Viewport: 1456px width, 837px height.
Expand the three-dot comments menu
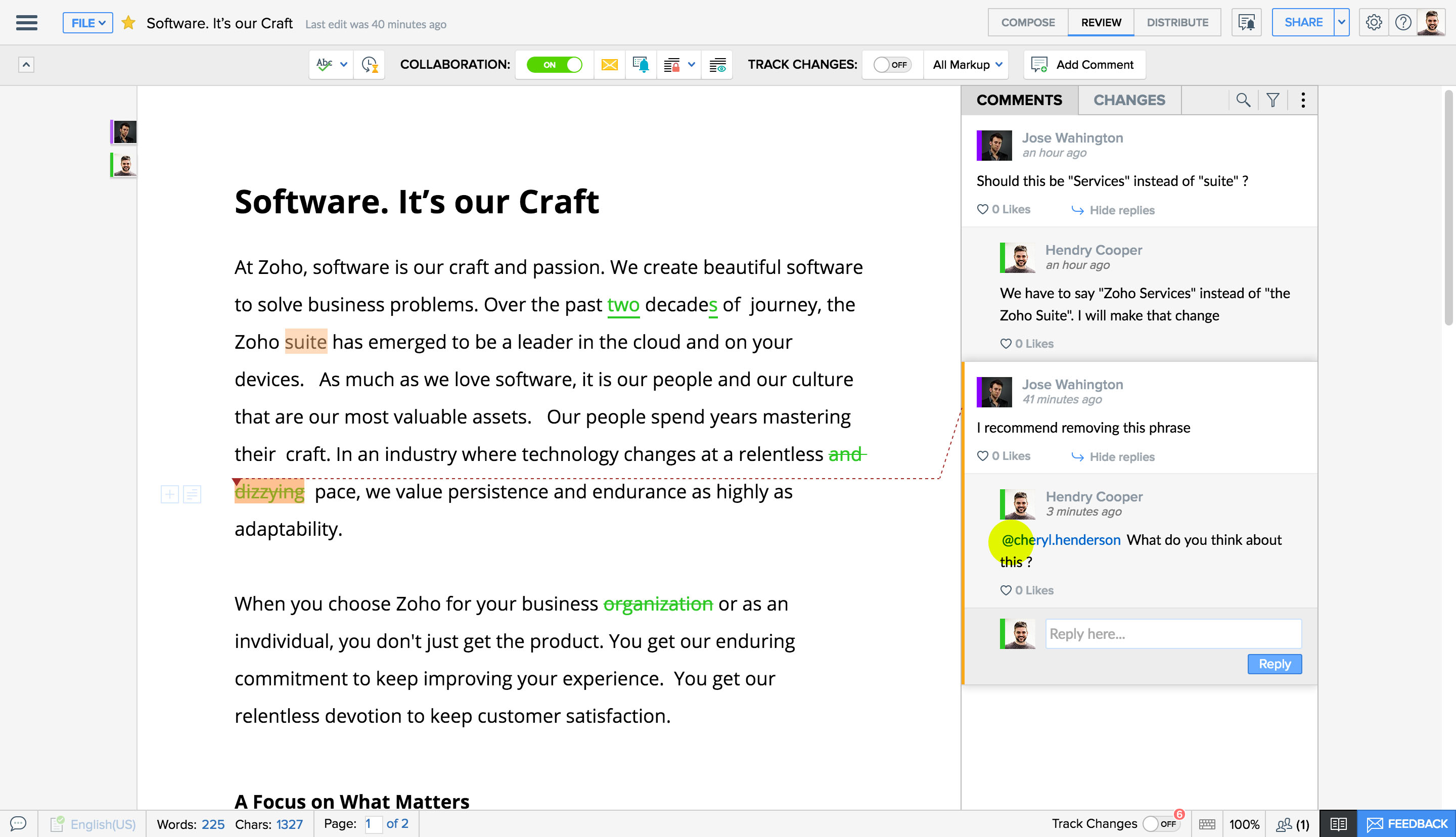[1303, 100]
